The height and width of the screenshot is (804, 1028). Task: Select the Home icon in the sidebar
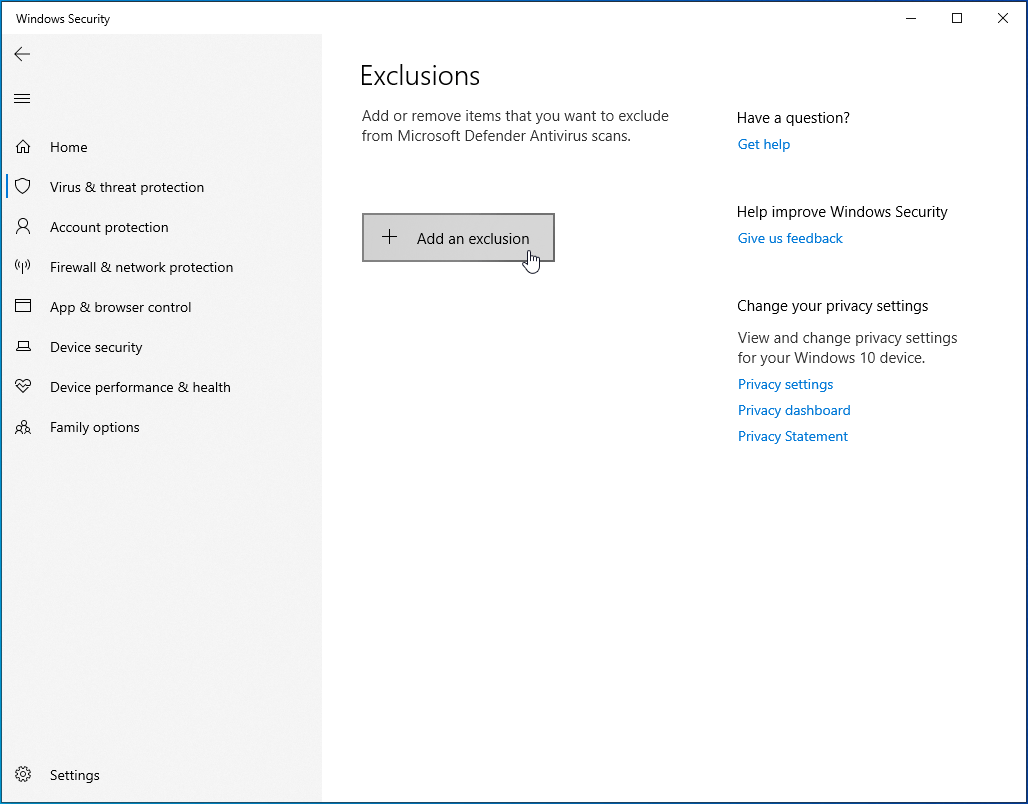click(23, 146)
